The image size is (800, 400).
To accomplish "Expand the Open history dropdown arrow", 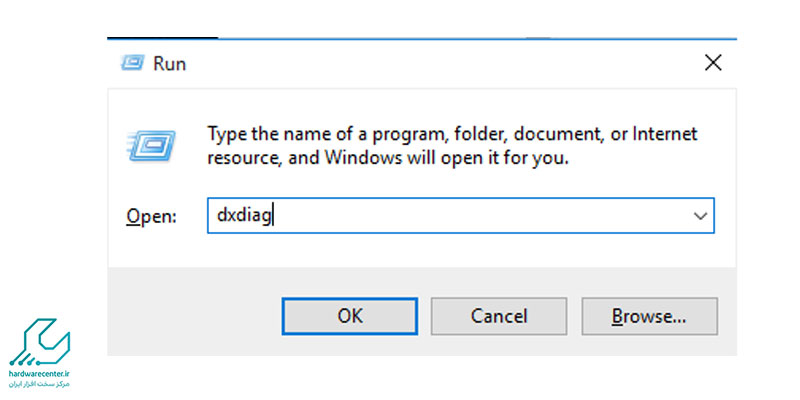I will click(700, 216).
